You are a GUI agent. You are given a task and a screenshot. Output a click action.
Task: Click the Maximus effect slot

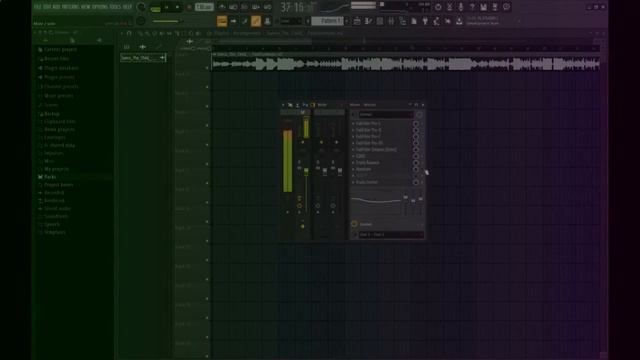click(382, 169)
